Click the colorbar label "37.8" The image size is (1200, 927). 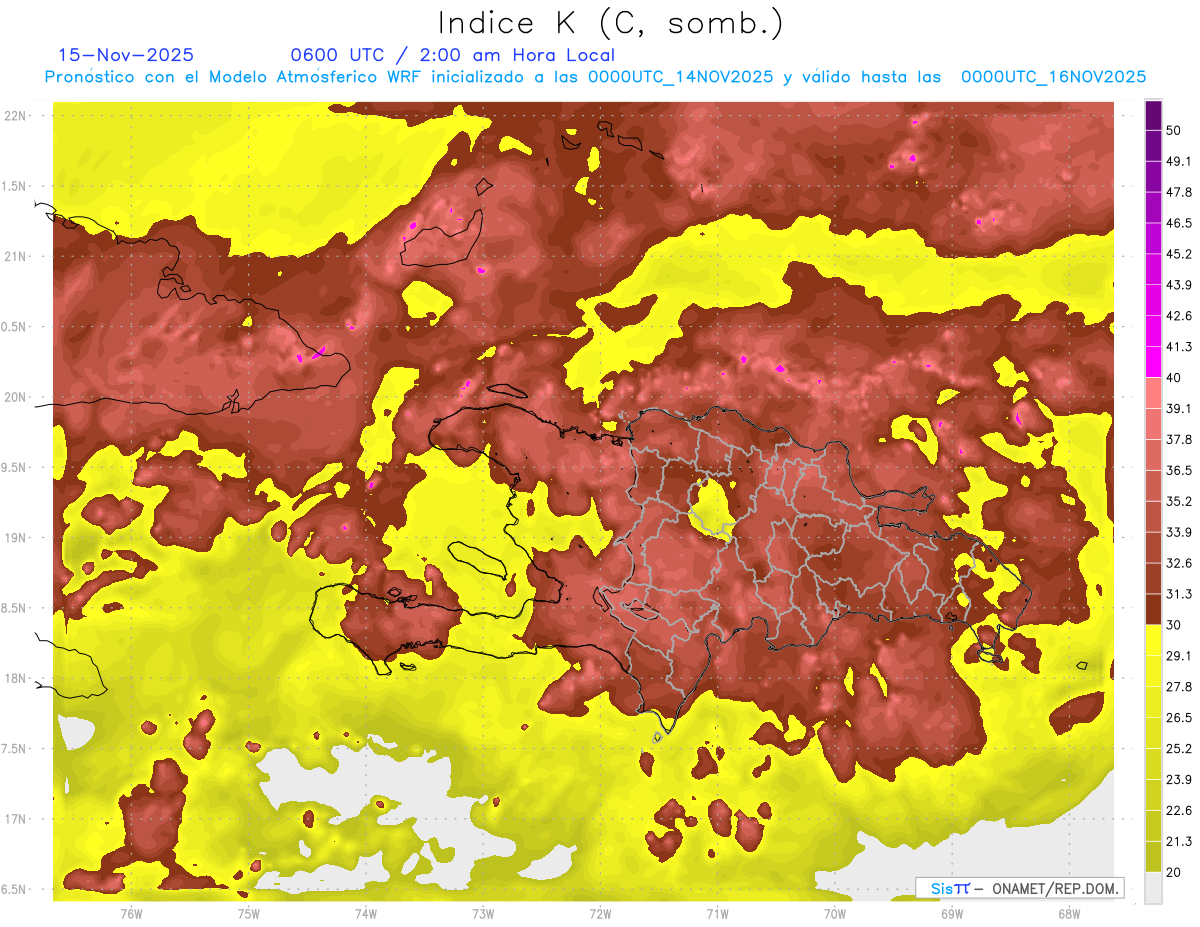pyautogui.click(x=1179, y=440)
